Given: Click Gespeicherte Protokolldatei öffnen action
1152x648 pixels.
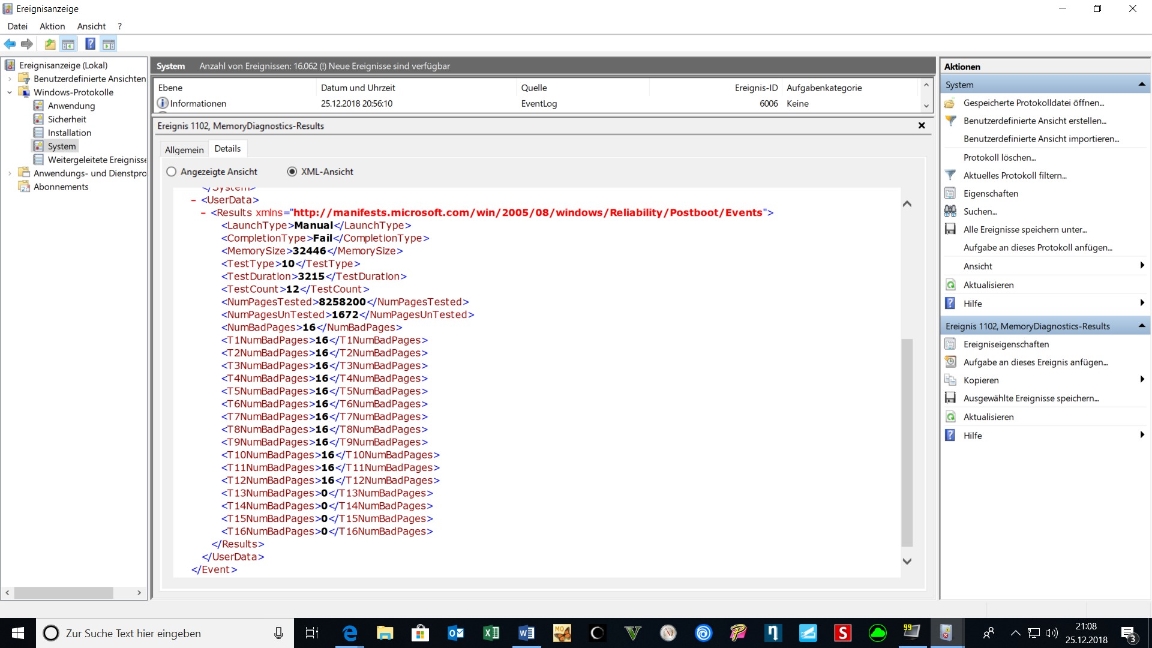Looking at the screenshot, I should pyautogui.click(x=1033, y=103).
